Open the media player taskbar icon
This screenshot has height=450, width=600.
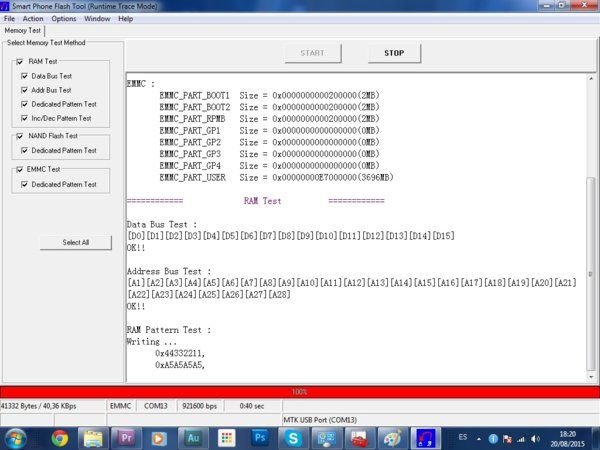point(158,438)
